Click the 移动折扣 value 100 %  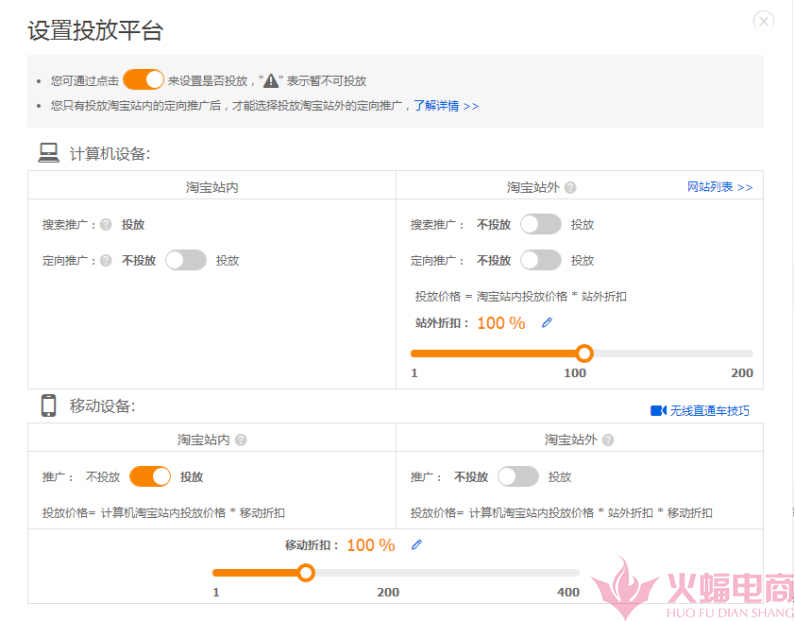pos(371,545)
